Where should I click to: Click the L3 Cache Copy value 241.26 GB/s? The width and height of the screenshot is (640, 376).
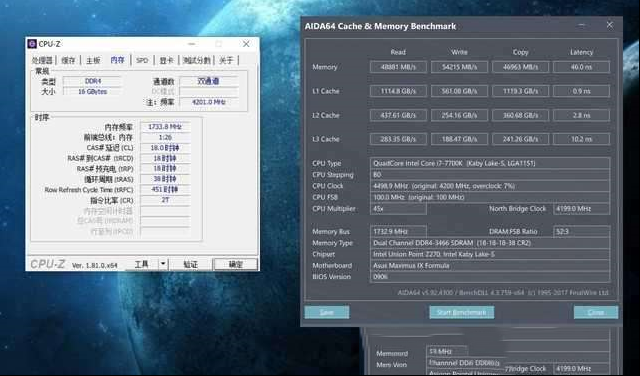click(520, 139)
